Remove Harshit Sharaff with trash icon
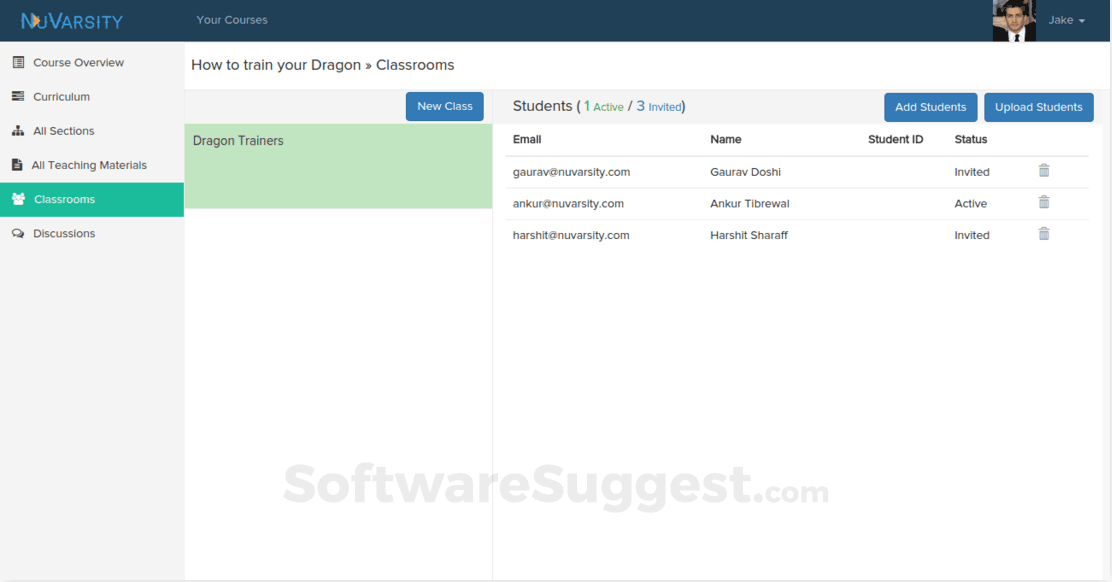This screenshot has height=582, width=1112. (1044, 234)
